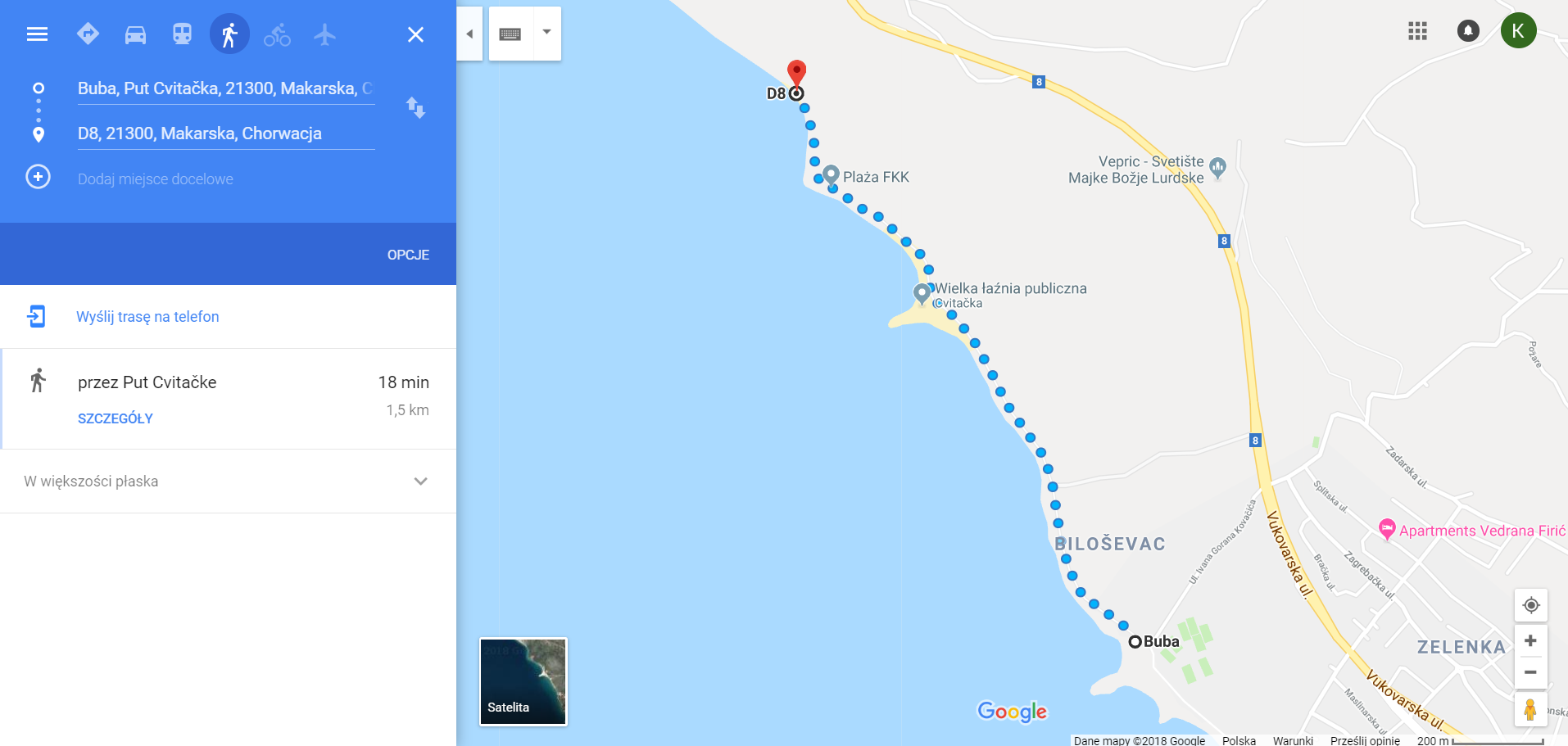The image size is (1568, 746).
Task: Select the walking travel mode
Action: tap(229, 34)
